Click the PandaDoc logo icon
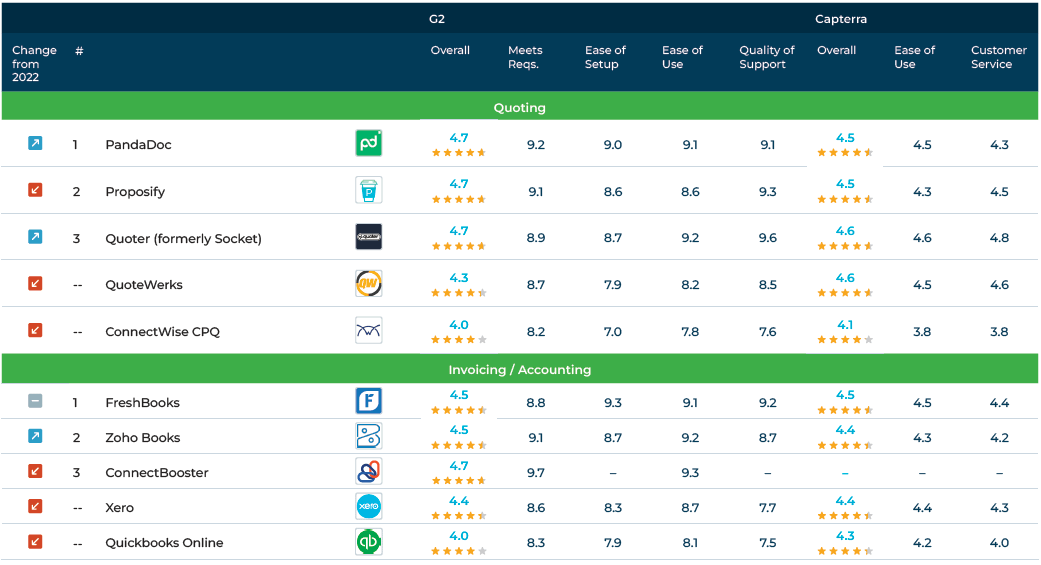 pos(368,143)
